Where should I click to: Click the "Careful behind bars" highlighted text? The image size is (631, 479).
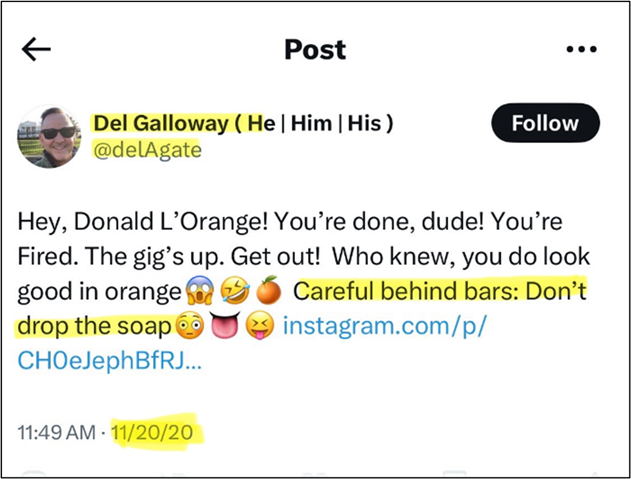click(438, 292)
